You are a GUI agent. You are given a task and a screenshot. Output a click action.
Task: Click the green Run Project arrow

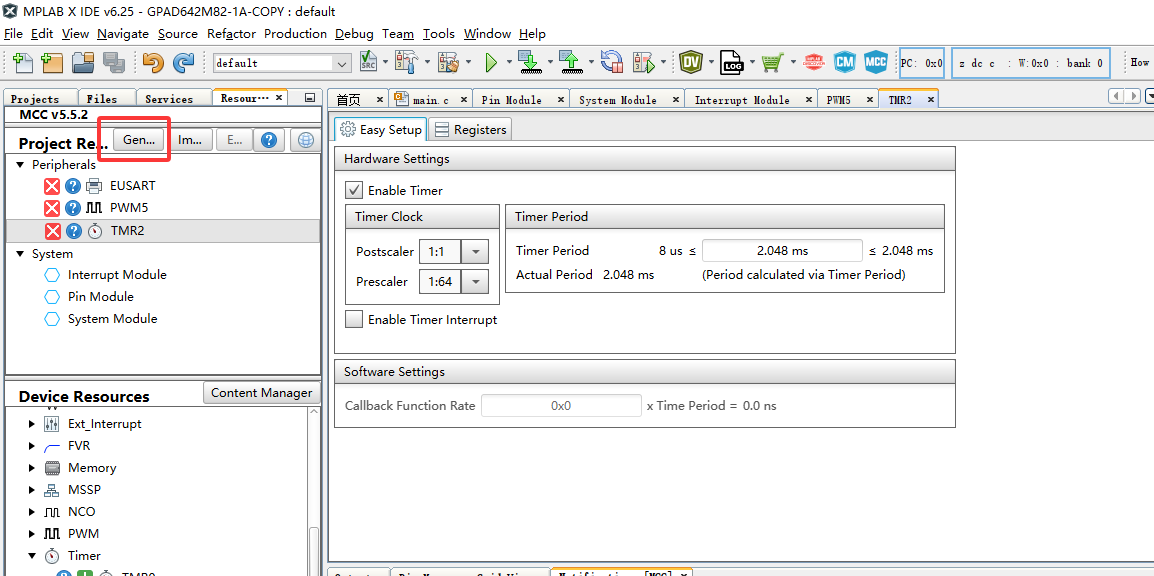click(491, 63)
